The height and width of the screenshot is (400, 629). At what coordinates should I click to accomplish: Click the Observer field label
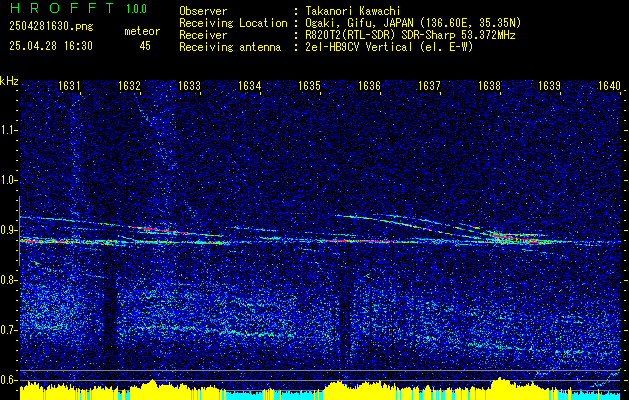click(x=203, y=11)
